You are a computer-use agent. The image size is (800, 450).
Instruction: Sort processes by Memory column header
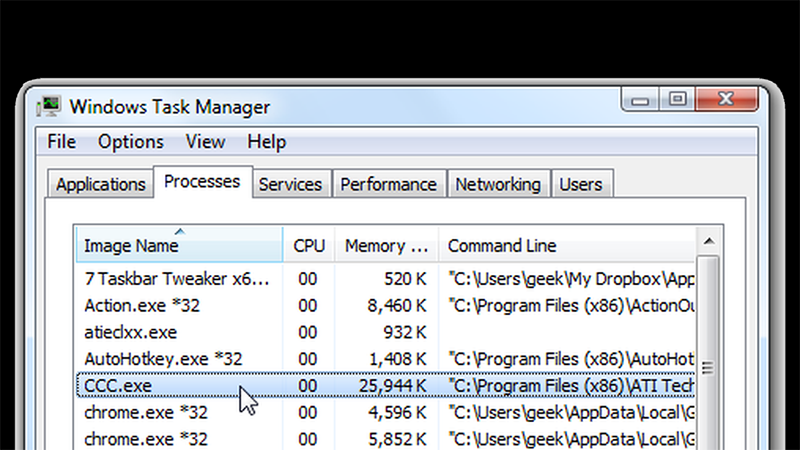click(387, 246)
